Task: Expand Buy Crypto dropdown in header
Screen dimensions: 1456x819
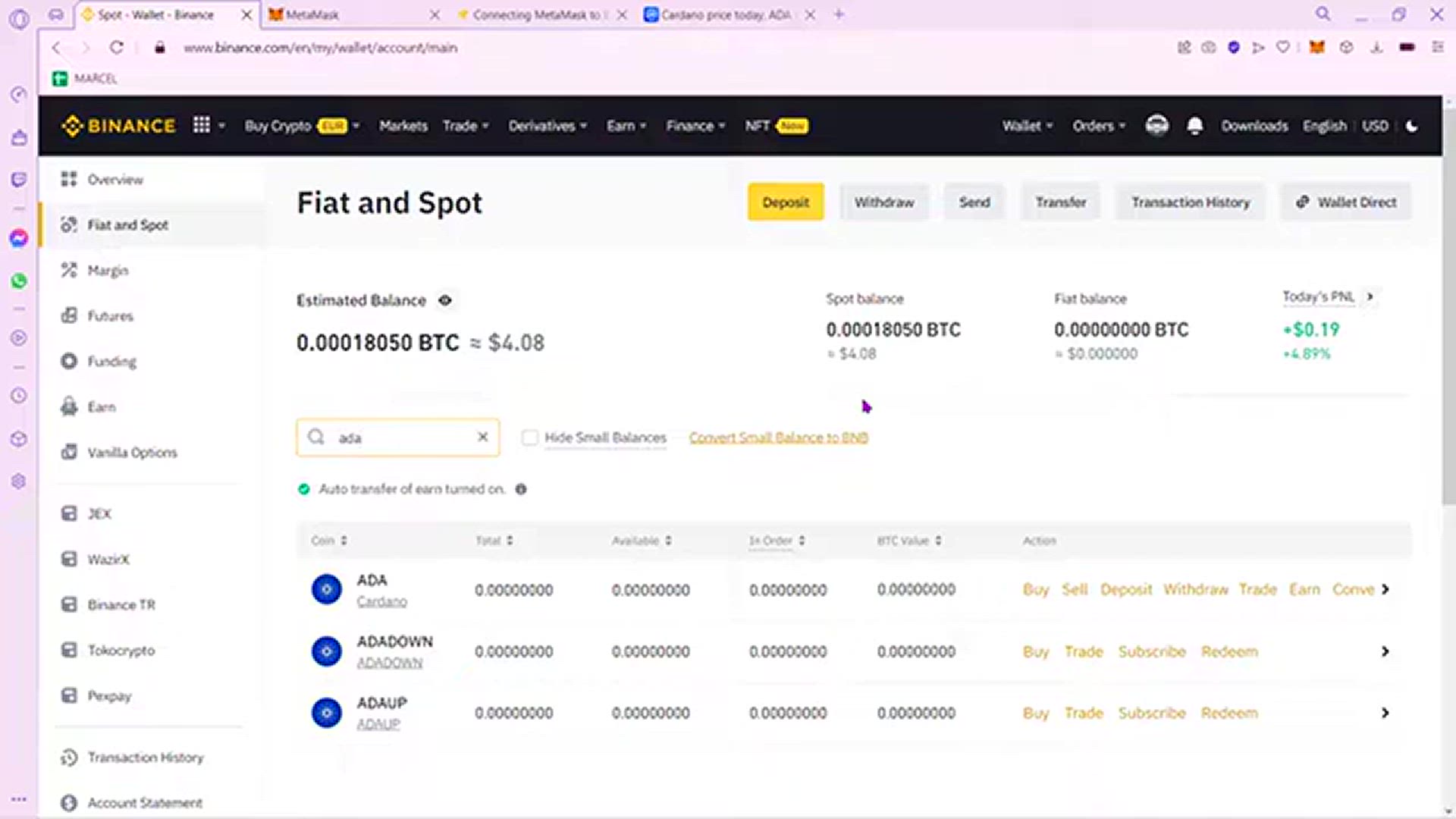Action: tap(302, 126)
